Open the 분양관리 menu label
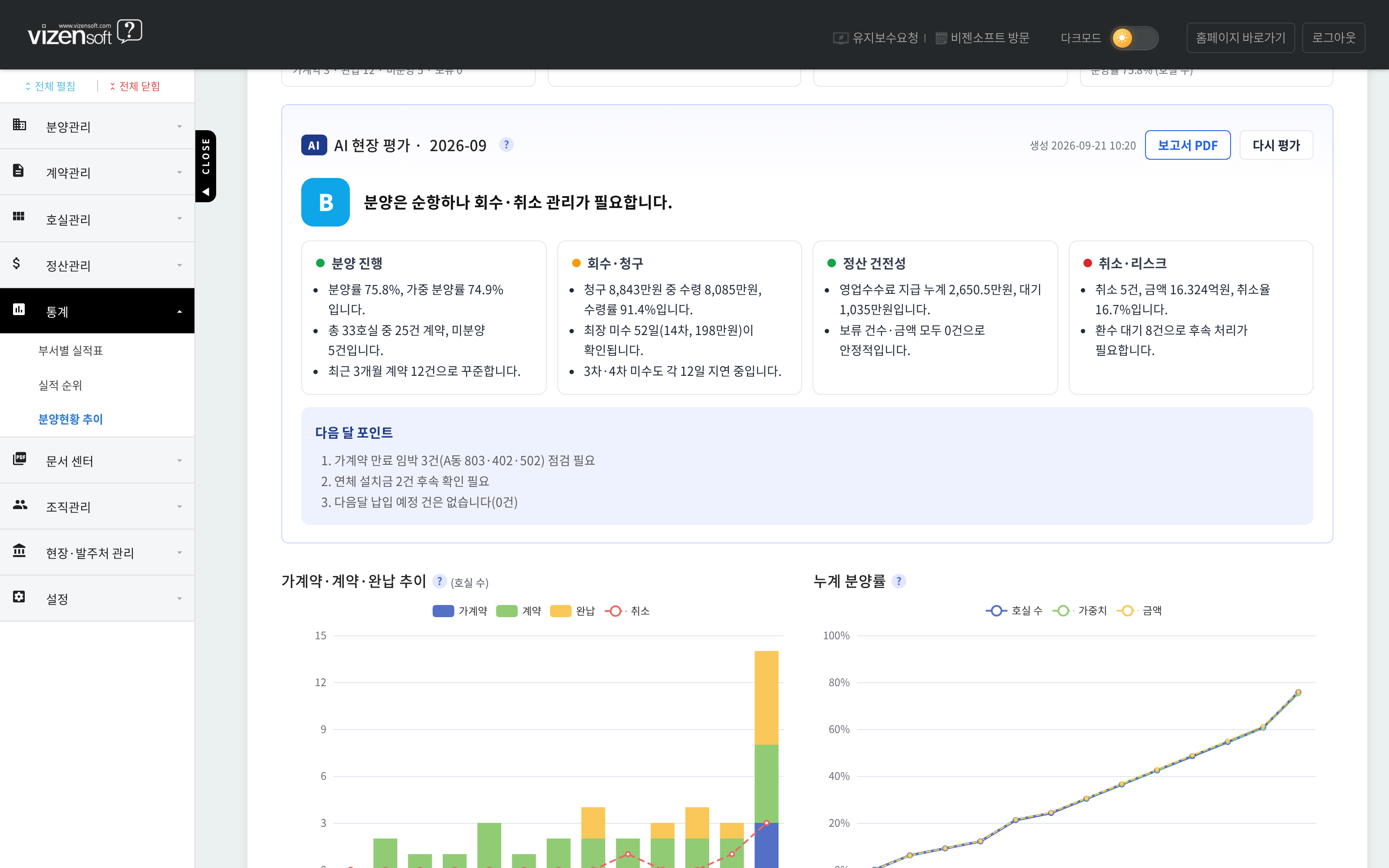 tap(68, 127)
